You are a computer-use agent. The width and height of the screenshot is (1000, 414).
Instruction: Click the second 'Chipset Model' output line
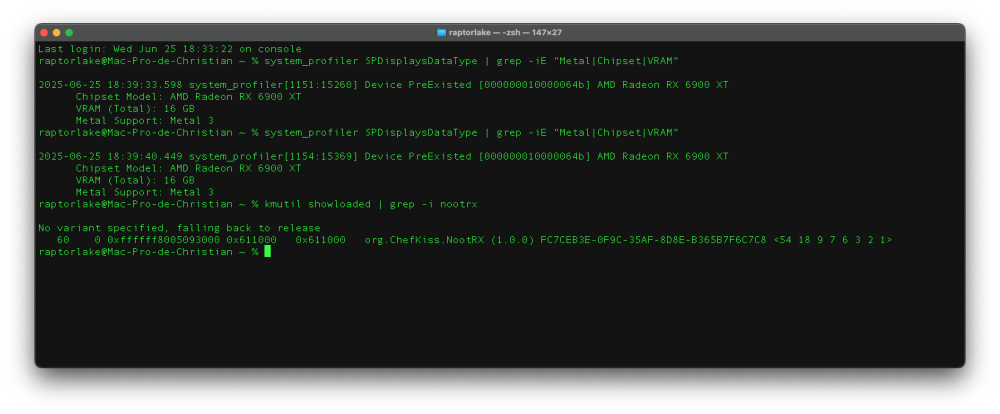[188, 168]
